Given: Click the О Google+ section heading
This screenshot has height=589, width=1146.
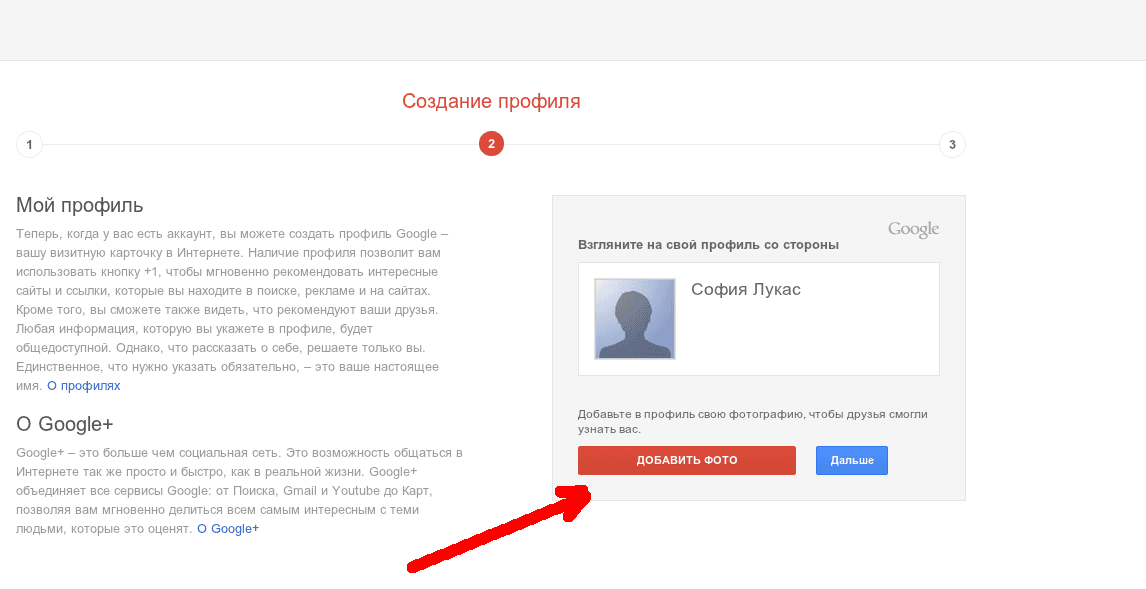Looking at the screenshot, I should pos(65,425).
